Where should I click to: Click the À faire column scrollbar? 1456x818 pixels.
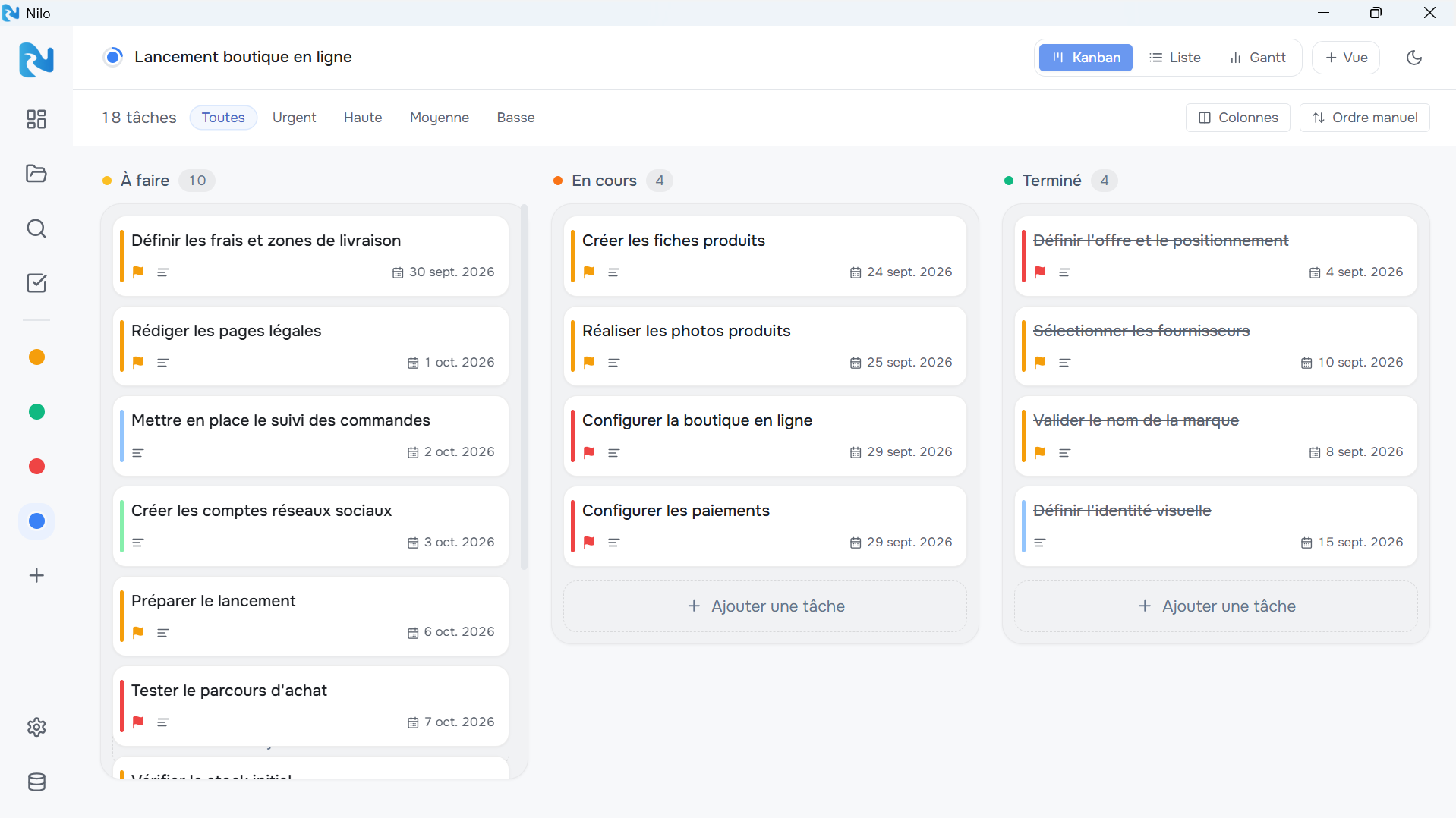click(524, 387)
